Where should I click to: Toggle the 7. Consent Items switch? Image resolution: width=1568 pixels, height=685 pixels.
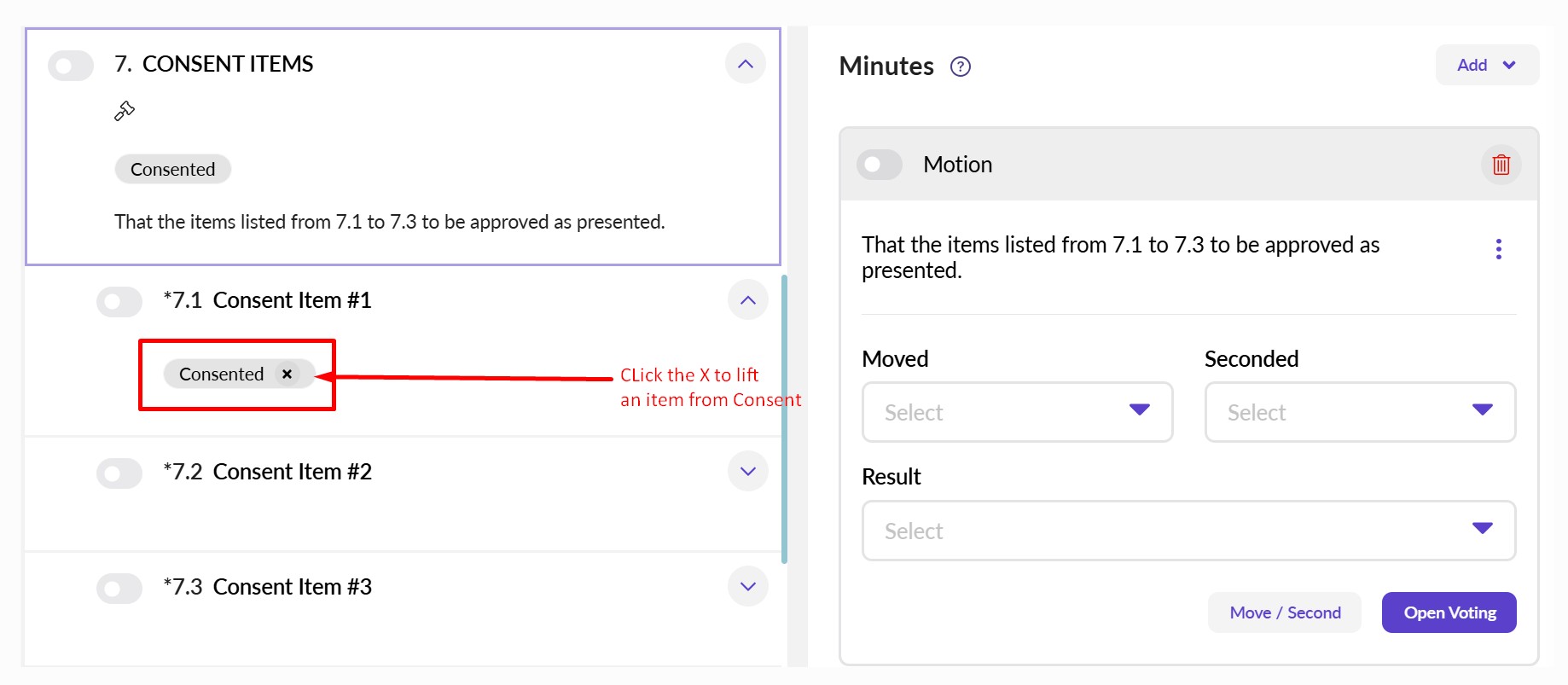[71, 65]
